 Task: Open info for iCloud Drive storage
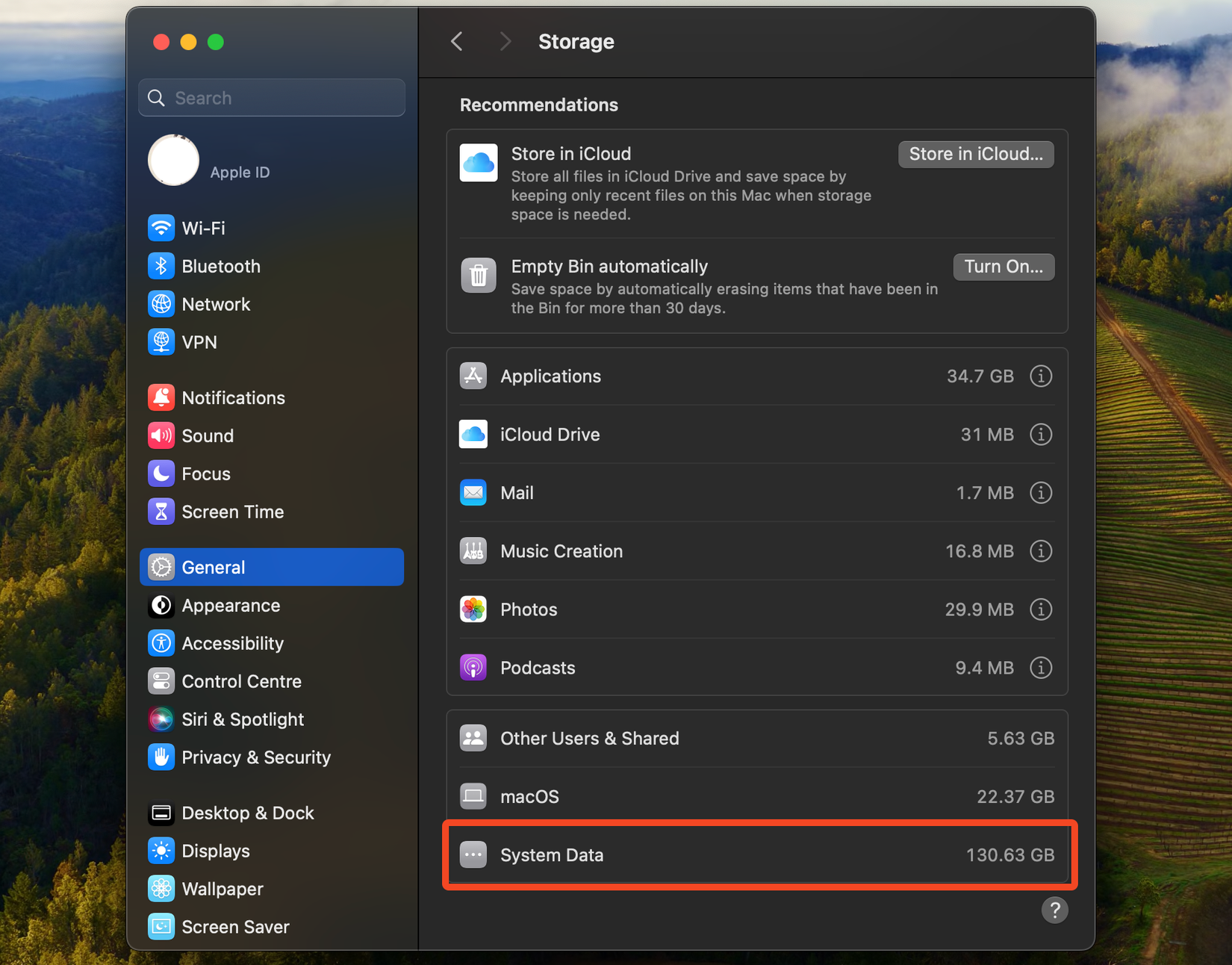1040,435
